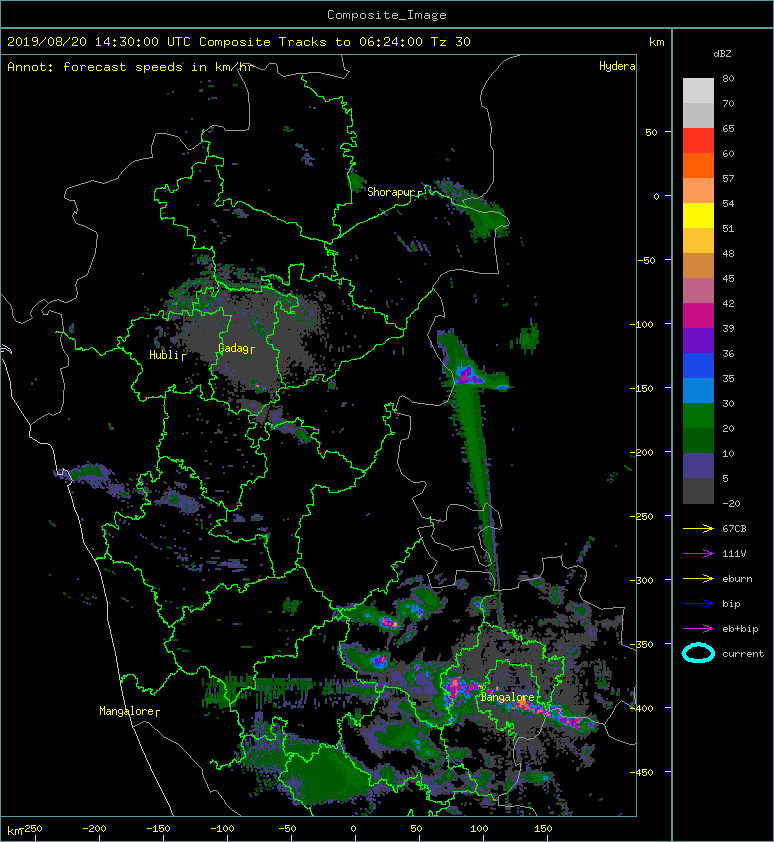The width and height of the screenshot is (774, 842).
Task: Click the 35 value on dBZ scale
Action: click(728, 379)
